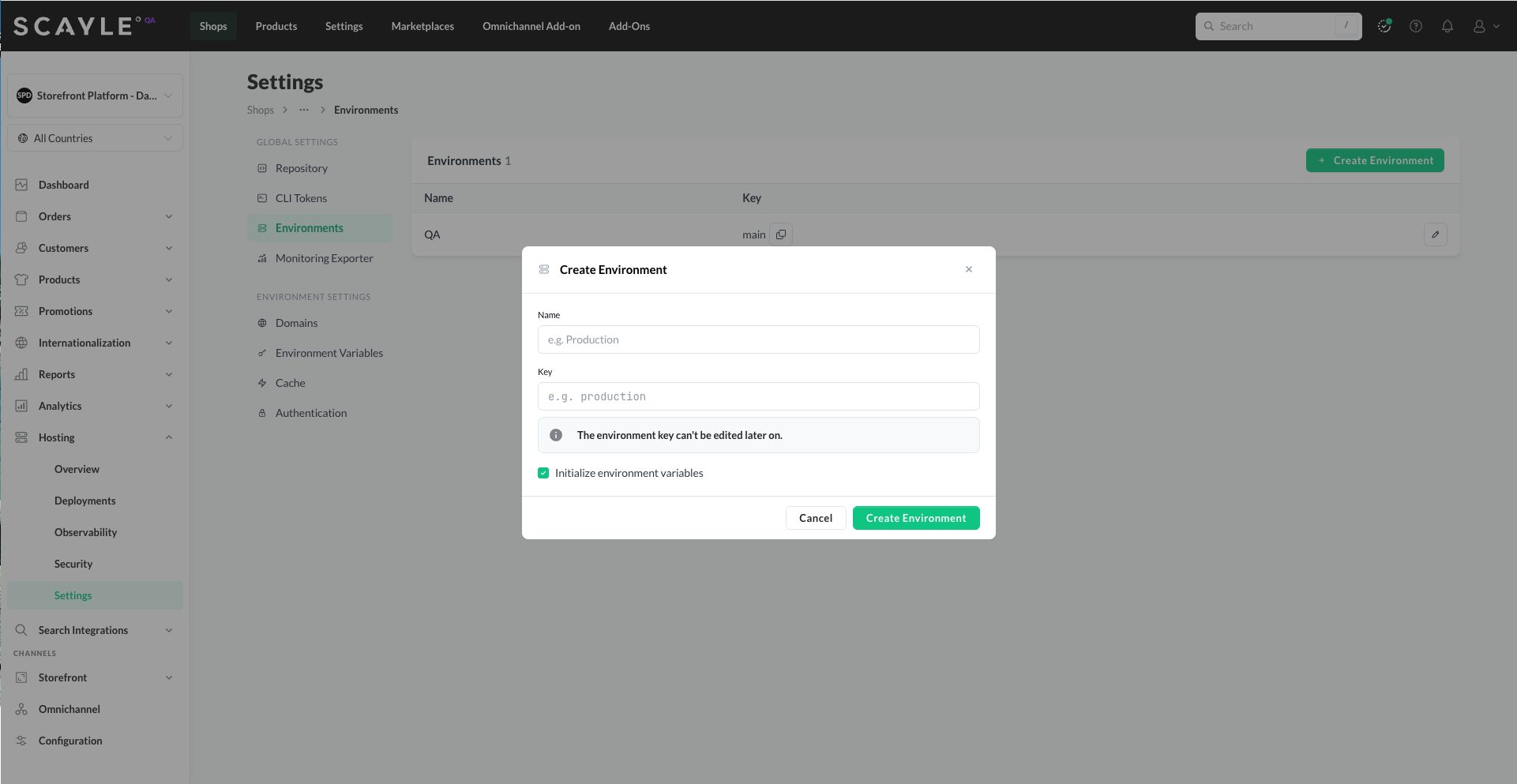Click the Orders sidebar icon
The height and width of the screenshot is (784, 1517).
click(x=21, y=216)
